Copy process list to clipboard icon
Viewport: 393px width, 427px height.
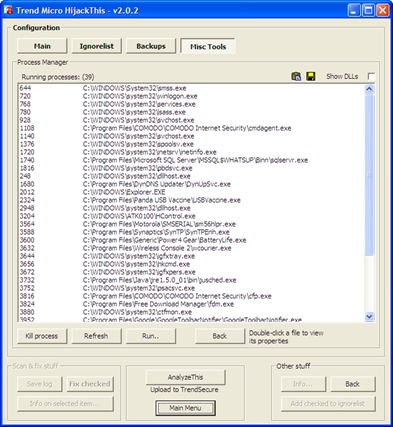(296, 76)
